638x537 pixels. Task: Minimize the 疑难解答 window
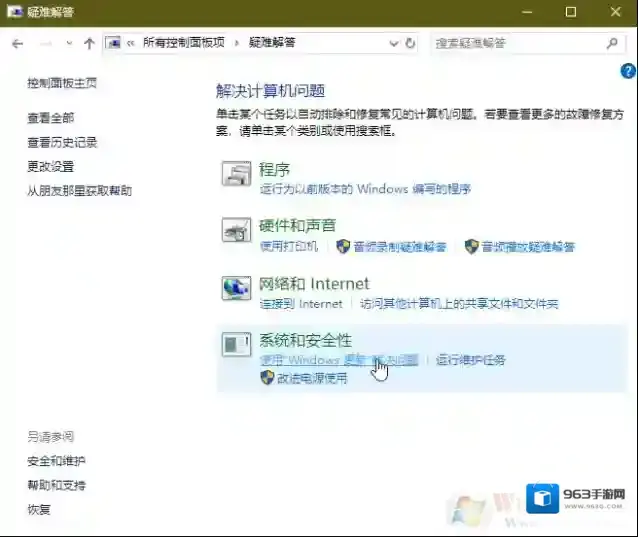pos(527,12)
